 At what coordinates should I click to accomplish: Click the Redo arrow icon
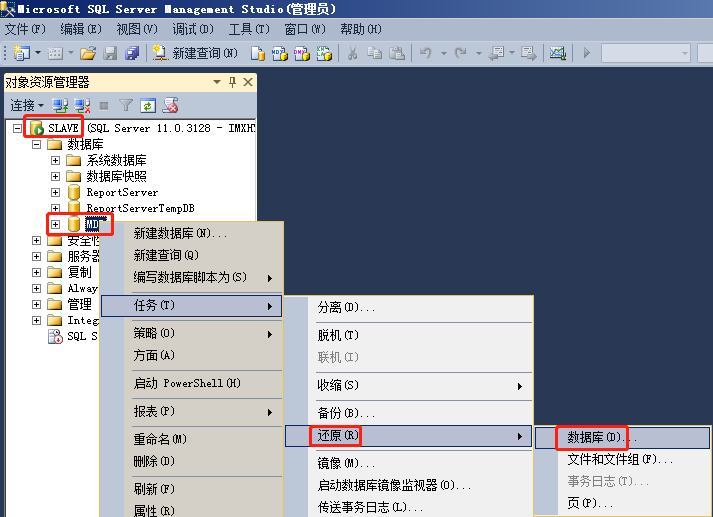(x=461, y=53)
